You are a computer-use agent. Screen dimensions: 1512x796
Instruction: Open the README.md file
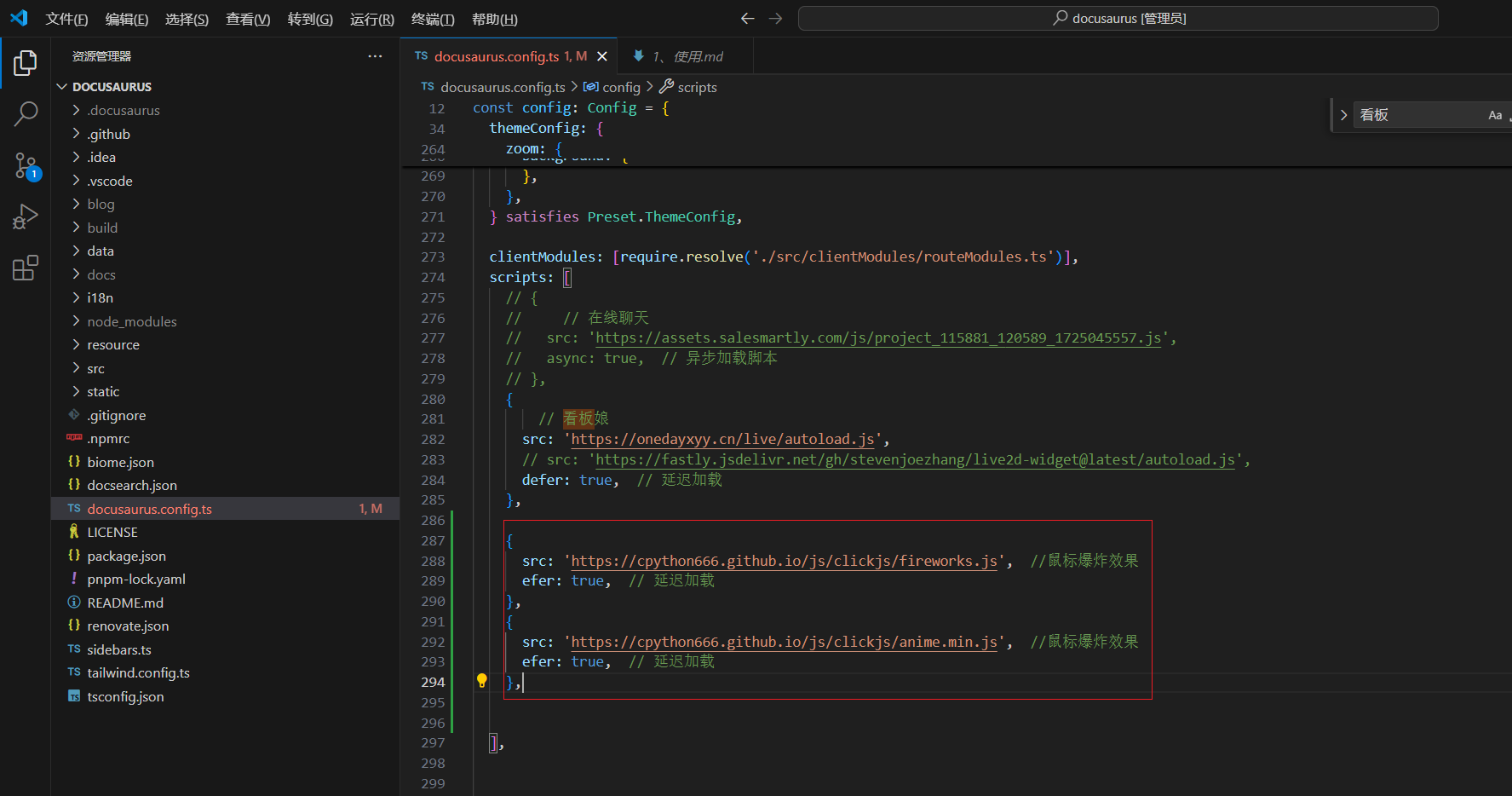coord(124,603)
